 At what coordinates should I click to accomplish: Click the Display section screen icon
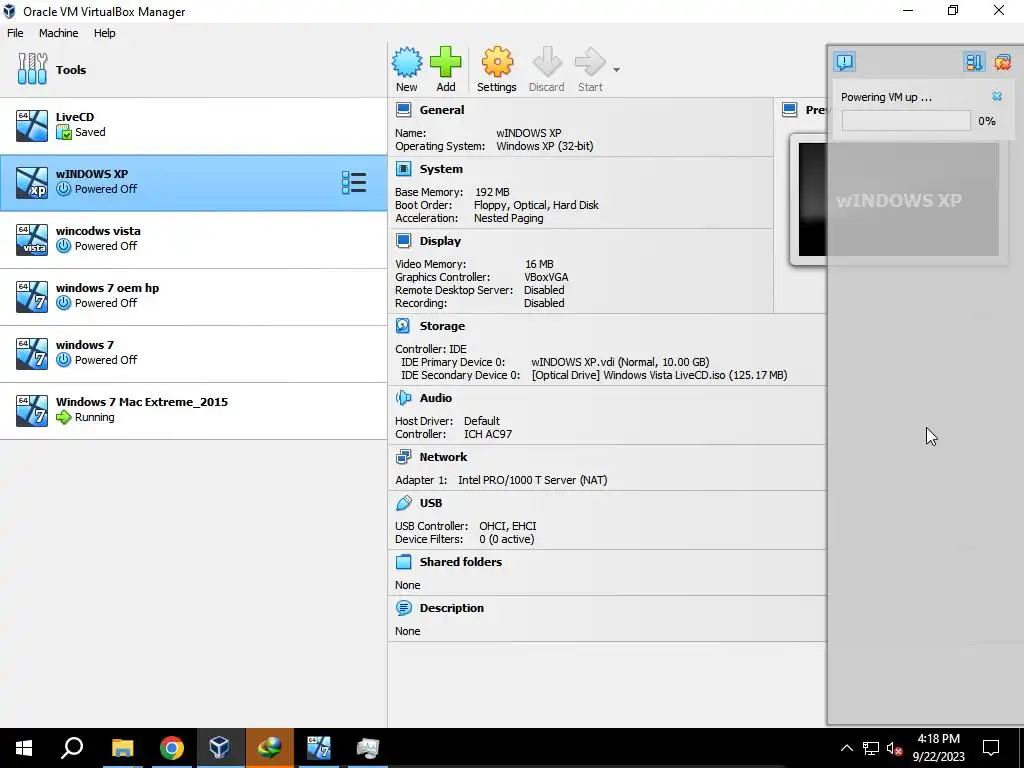pyautogui.click(x=404, y=241)
